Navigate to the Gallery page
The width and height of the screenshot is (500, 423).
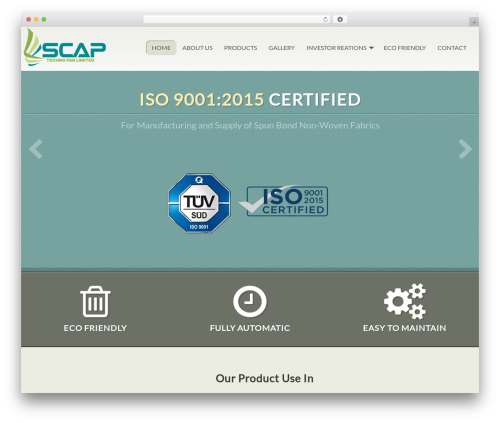pos(282,48)
